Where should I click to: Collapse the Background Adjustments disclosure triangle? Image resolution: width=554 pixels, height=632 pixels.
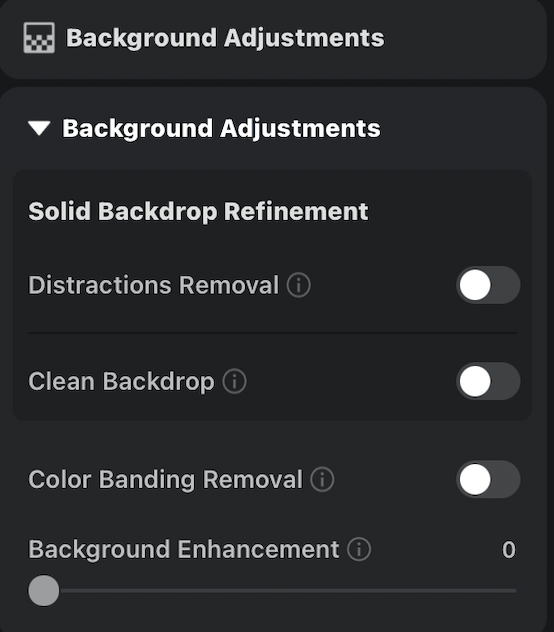pos(39,129)
